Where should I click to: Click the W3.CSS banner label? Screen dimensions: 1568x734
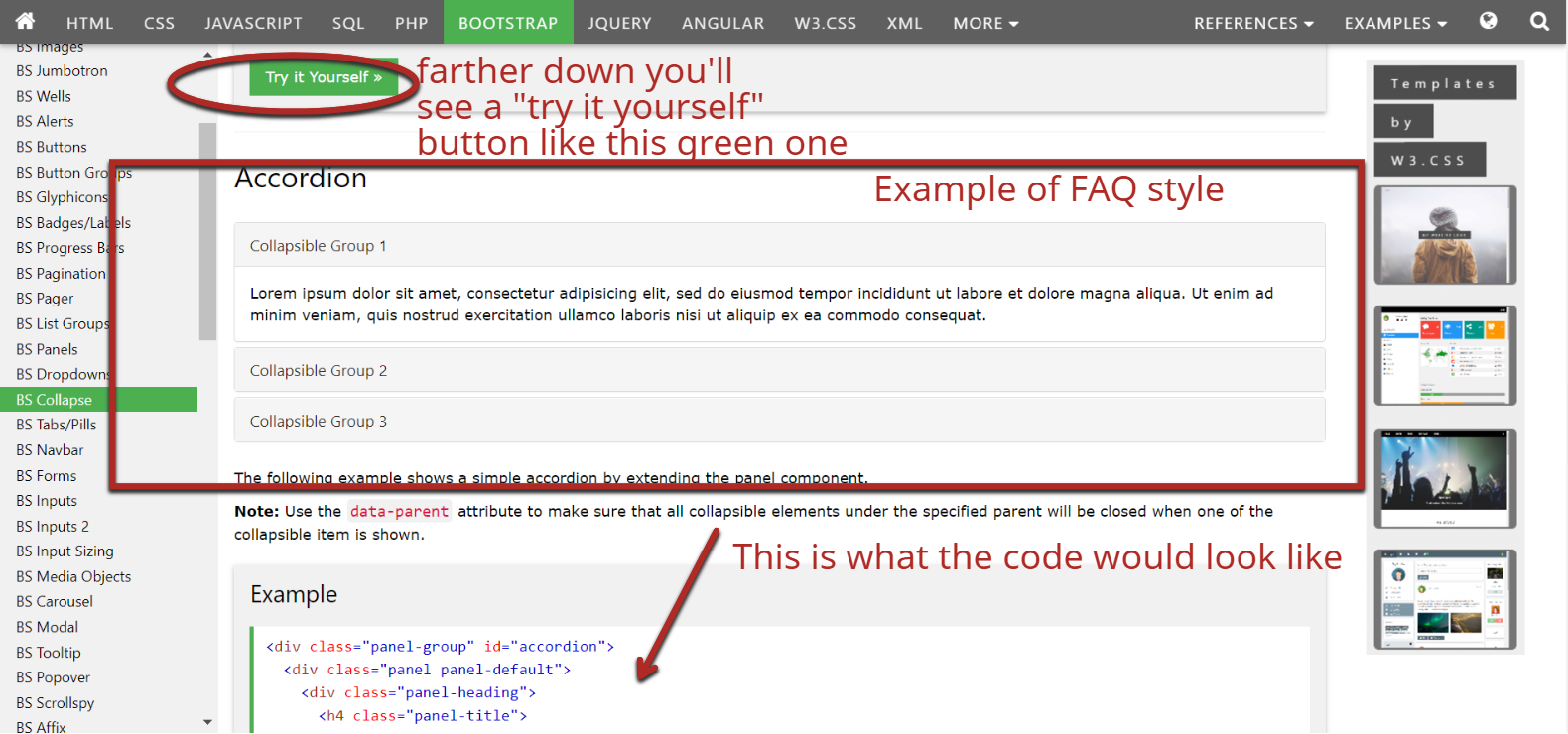click(1429, 160)
